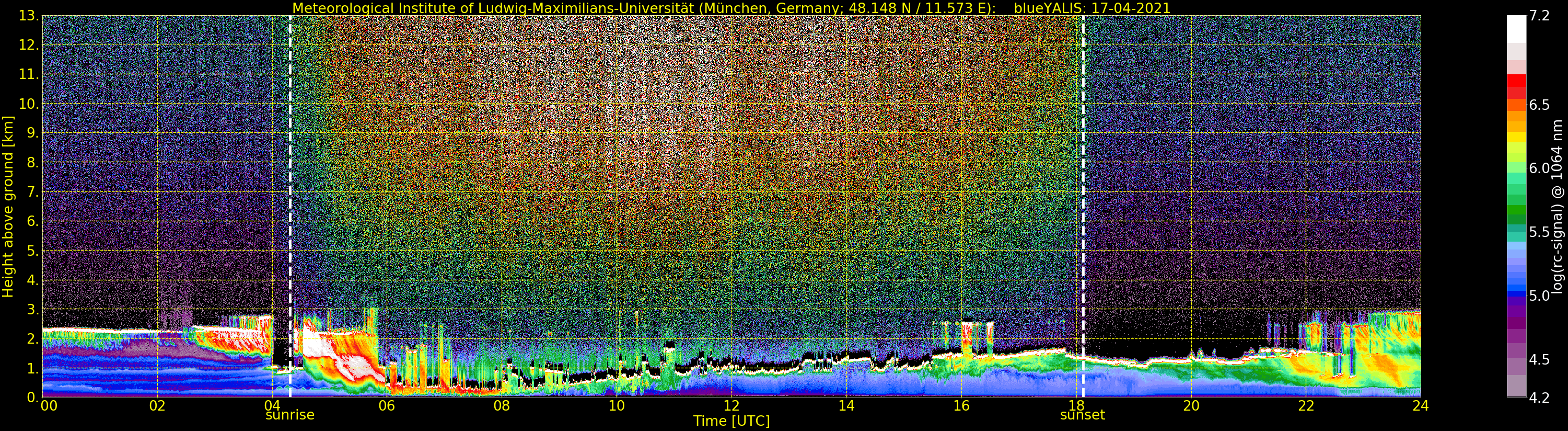Click the 'log(rc-signal) @ 1064 nm' colorbar label
The height and width of the screenshot is (431, 1568).
(x=1557, y=206)
